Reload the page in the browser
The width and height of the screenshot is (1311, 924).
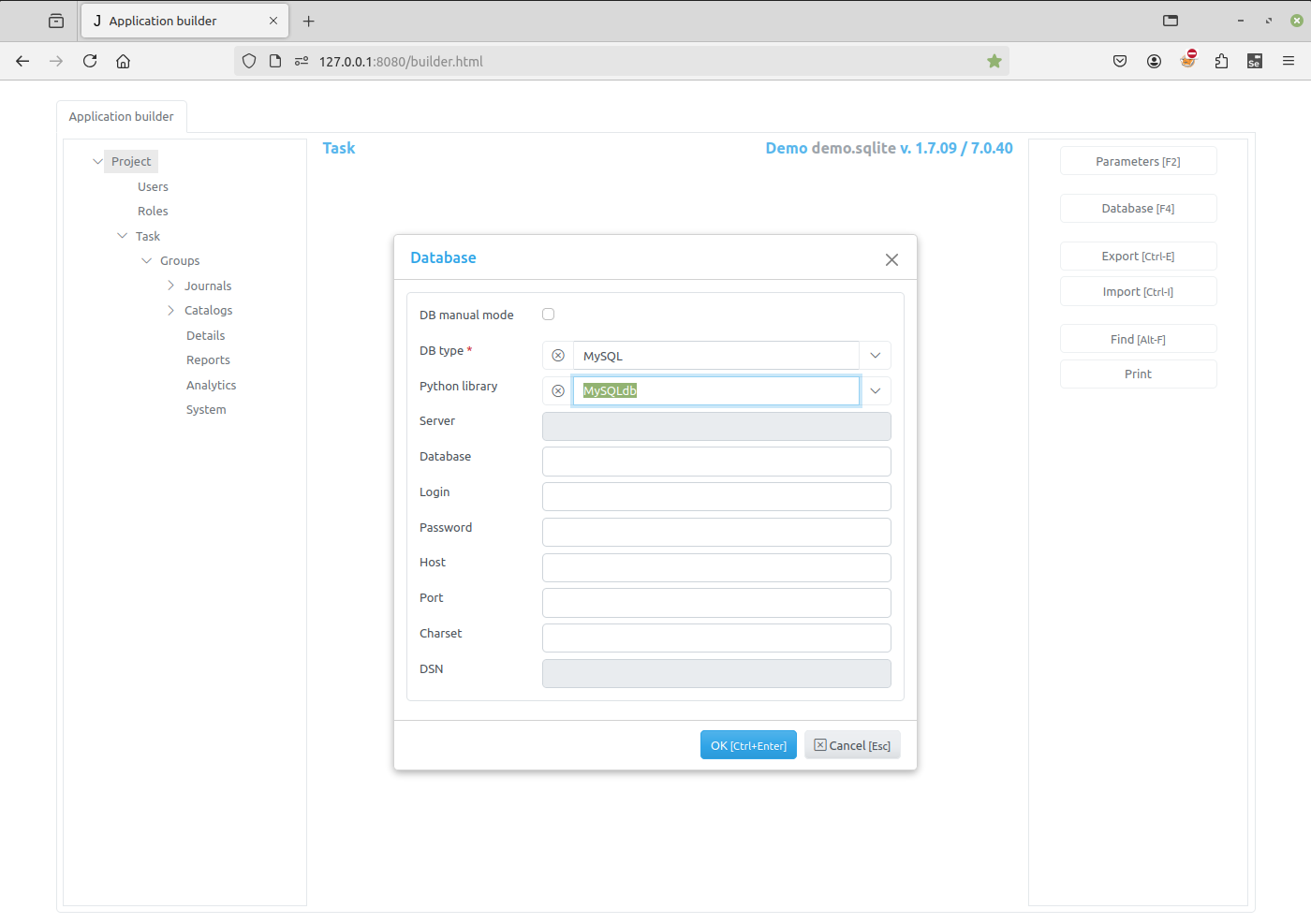click(x=90, y=62)
